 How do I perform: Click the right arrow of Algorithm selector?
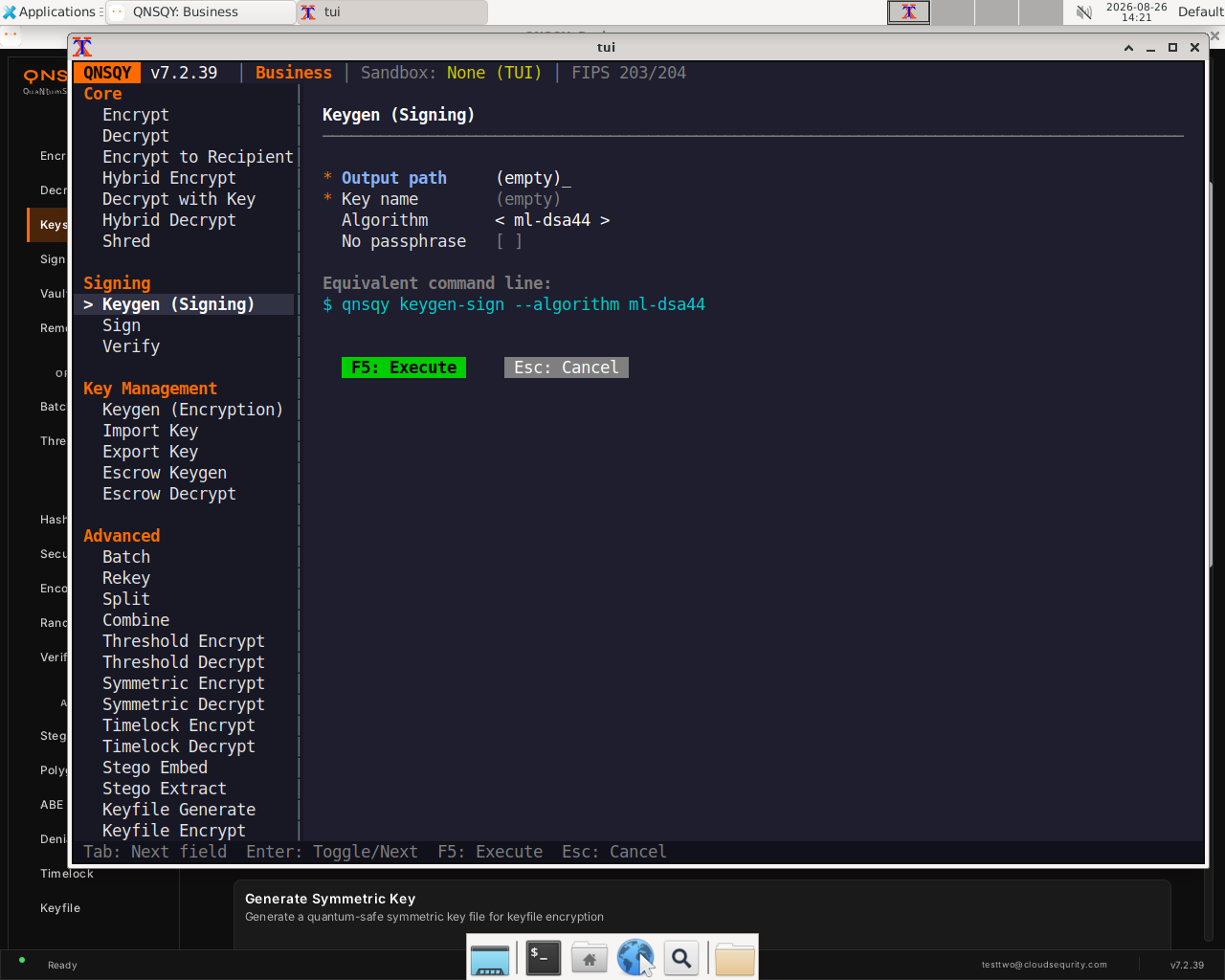click(605, 220)
